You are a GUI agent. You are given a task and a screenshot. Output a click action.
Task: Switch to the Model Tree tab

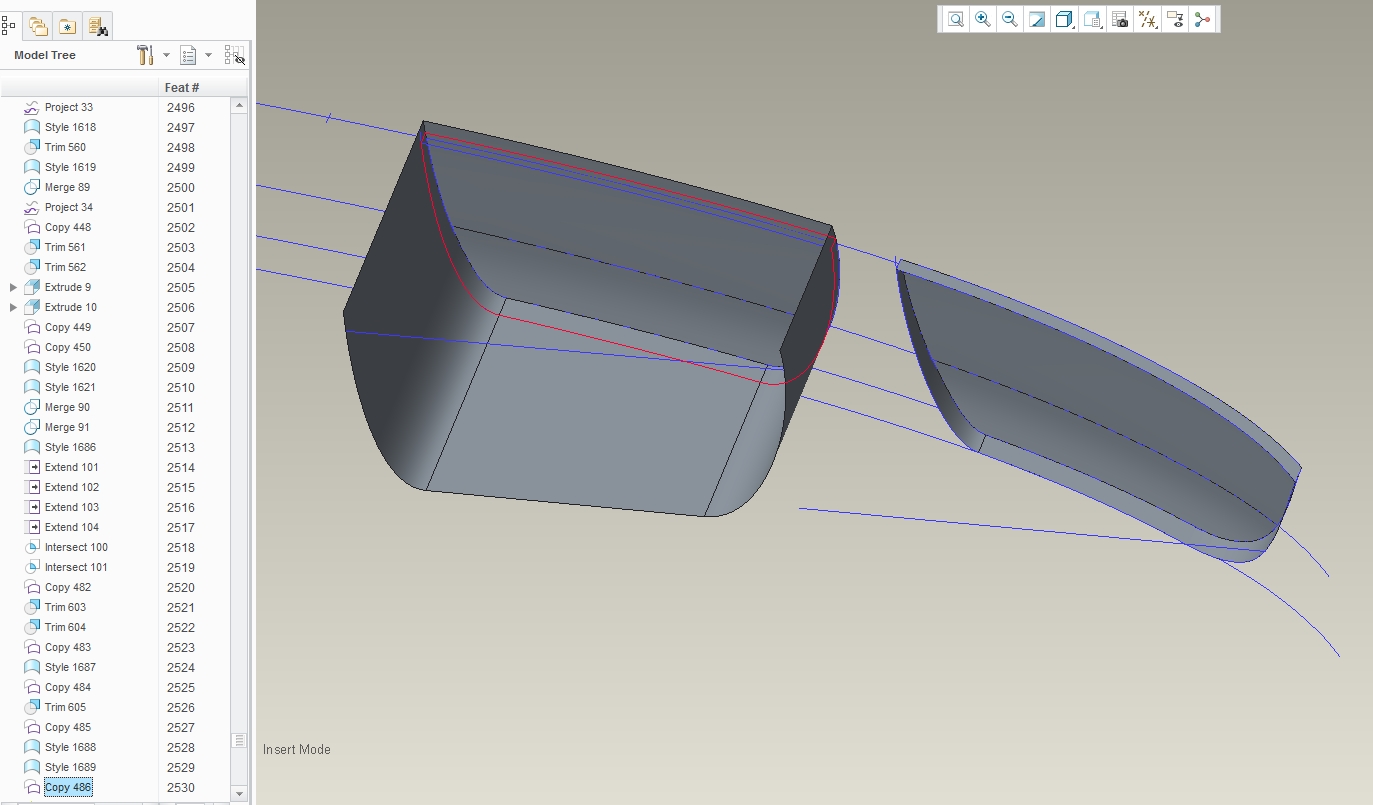point(9,27)
